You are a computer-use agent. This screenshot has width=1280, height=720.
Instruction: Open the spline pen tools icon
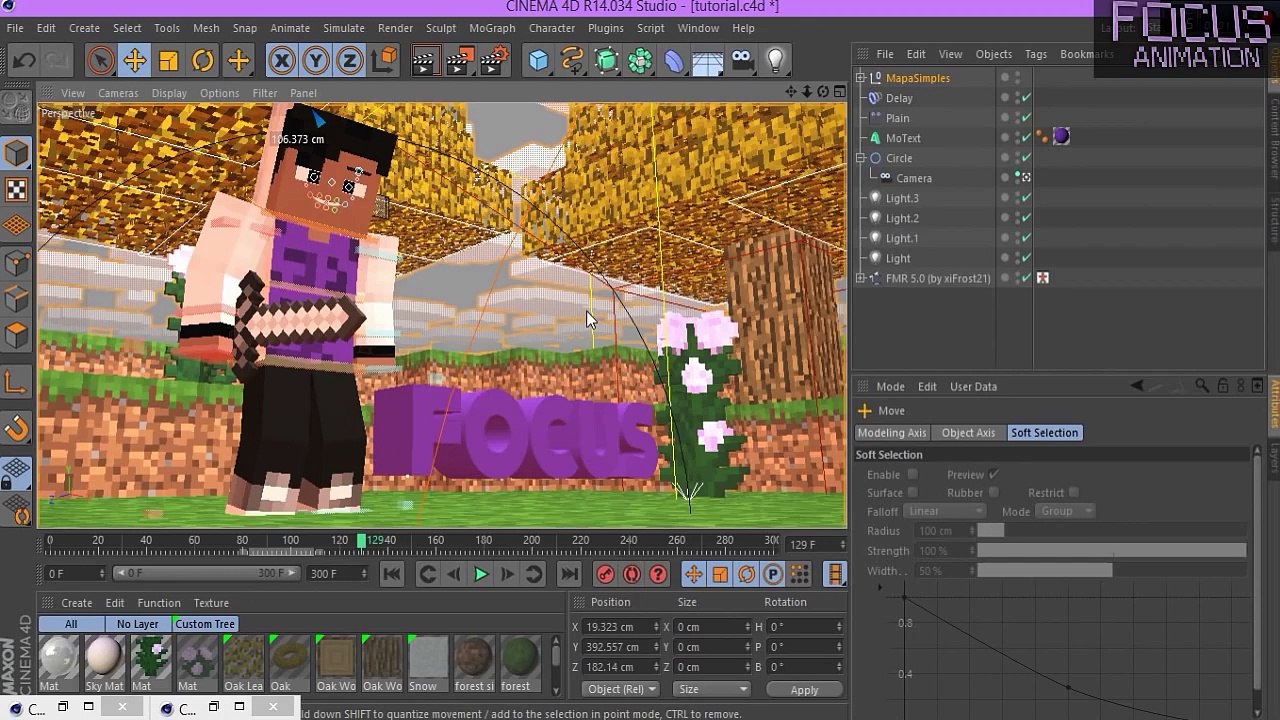click(573, 62)
